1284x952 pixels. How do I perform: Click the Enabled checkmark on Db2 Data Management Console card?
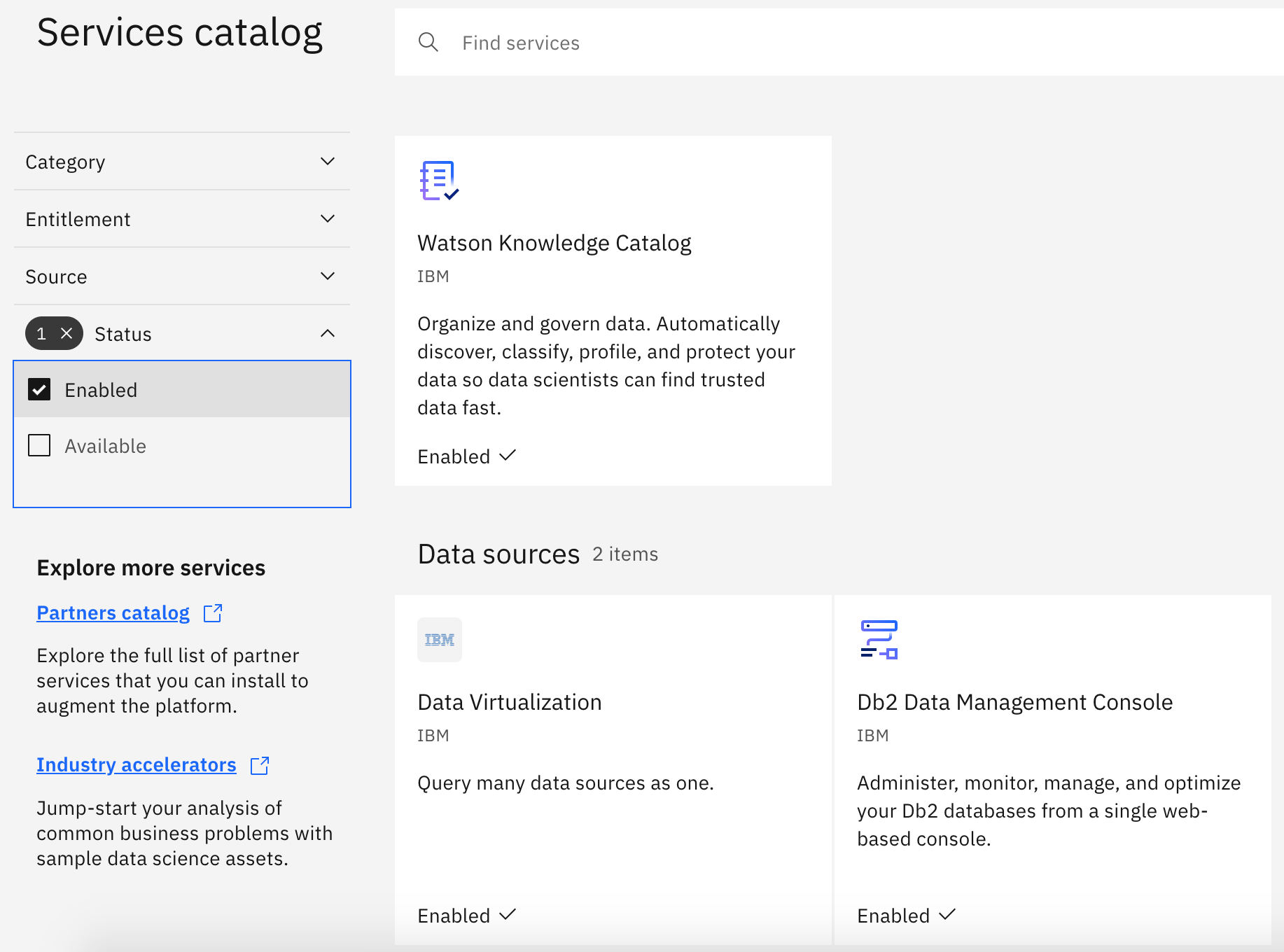point(947,915)
